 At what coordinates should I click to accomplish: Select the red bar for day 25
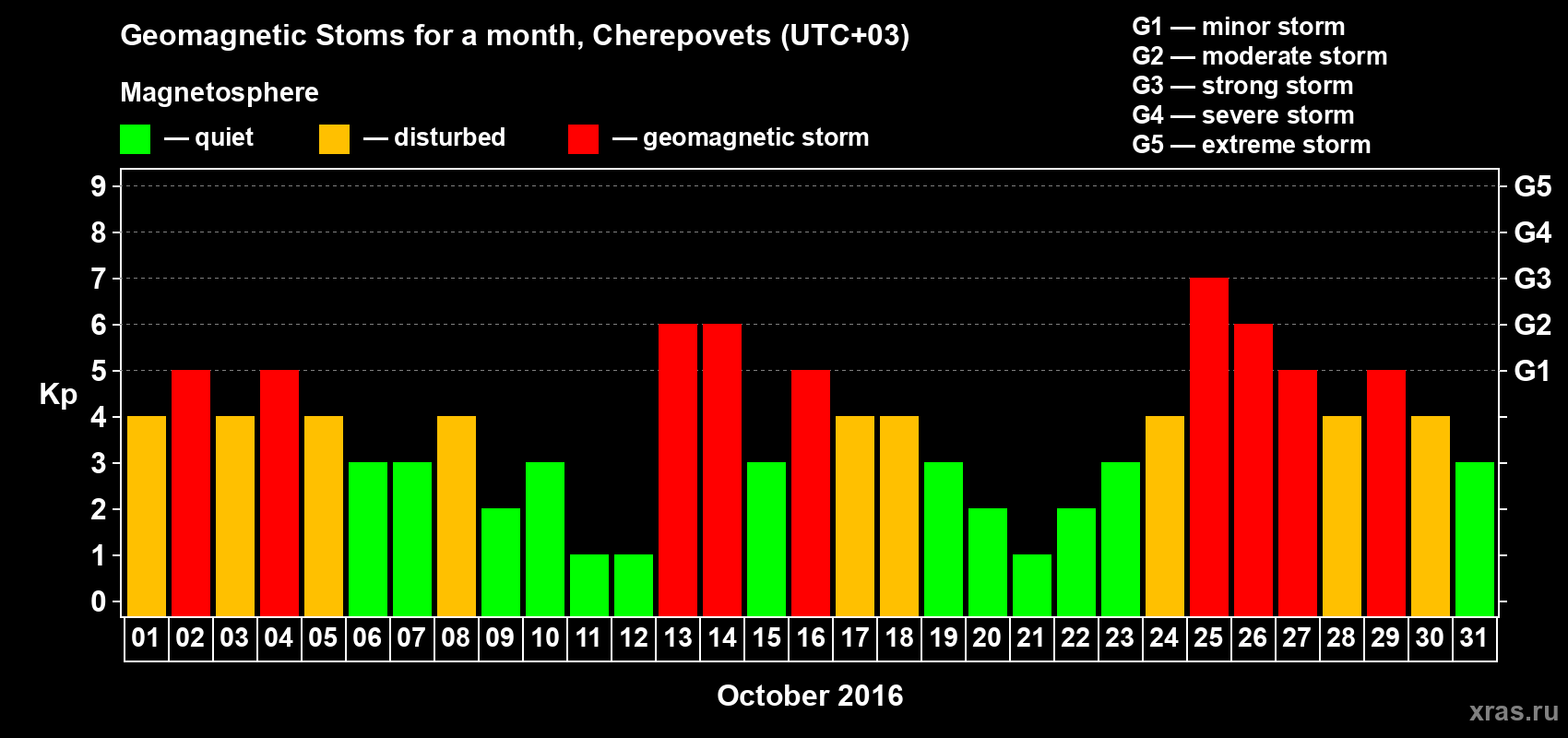[1209, 446]
